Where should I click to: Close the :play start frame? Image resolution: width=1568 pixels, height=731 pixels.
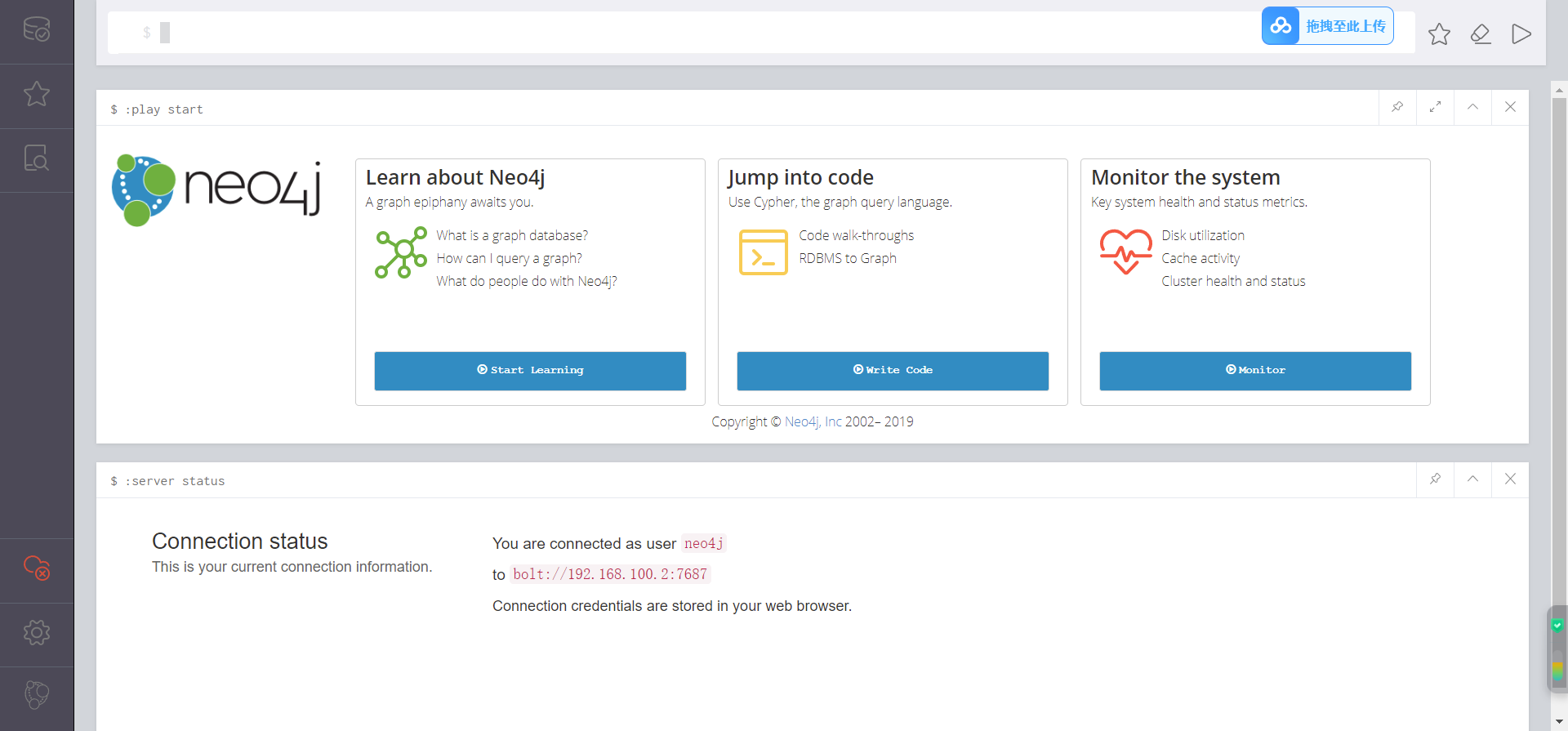(x=1510, y=107)
